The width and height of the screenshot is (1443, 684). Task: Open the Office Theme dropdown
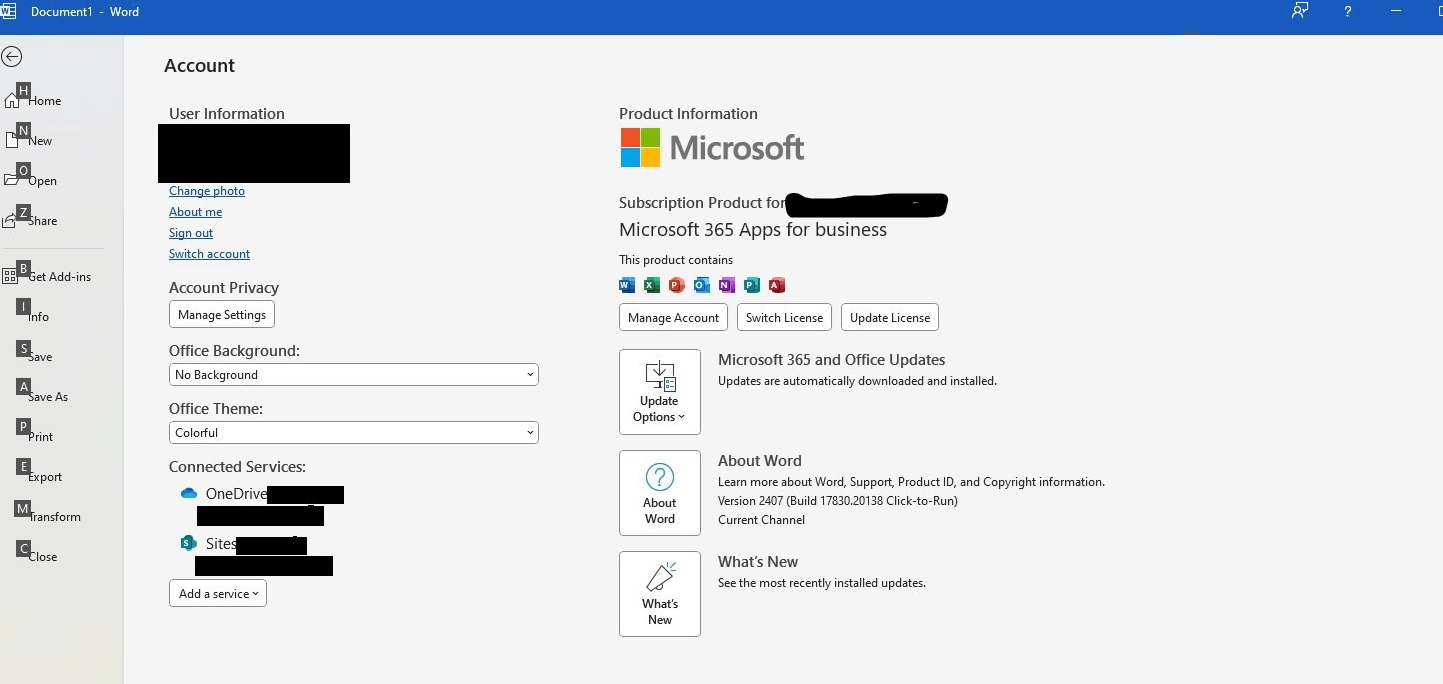(x=354, y=433)
